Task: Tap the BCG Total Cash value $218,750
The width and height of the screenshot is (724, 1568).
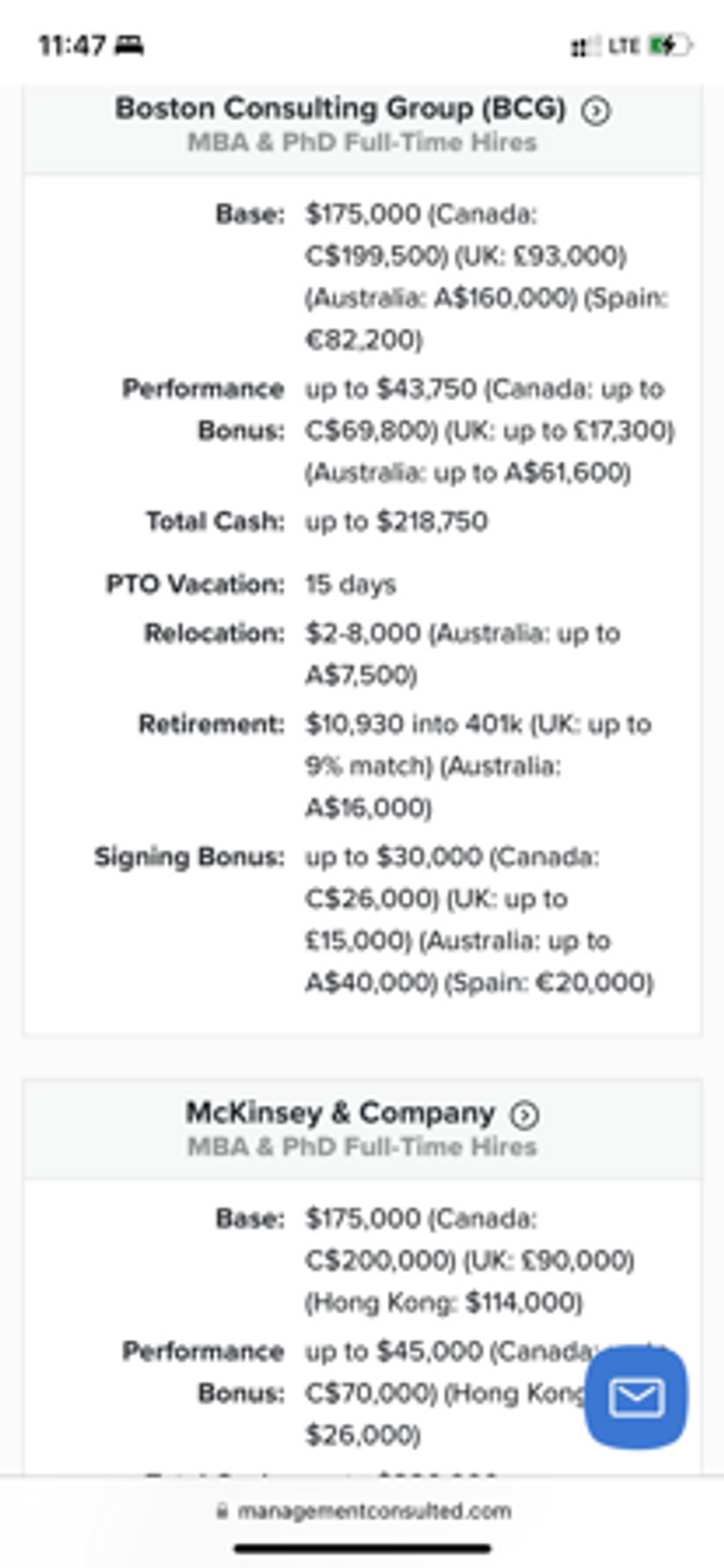Action: tap(432, 521)
